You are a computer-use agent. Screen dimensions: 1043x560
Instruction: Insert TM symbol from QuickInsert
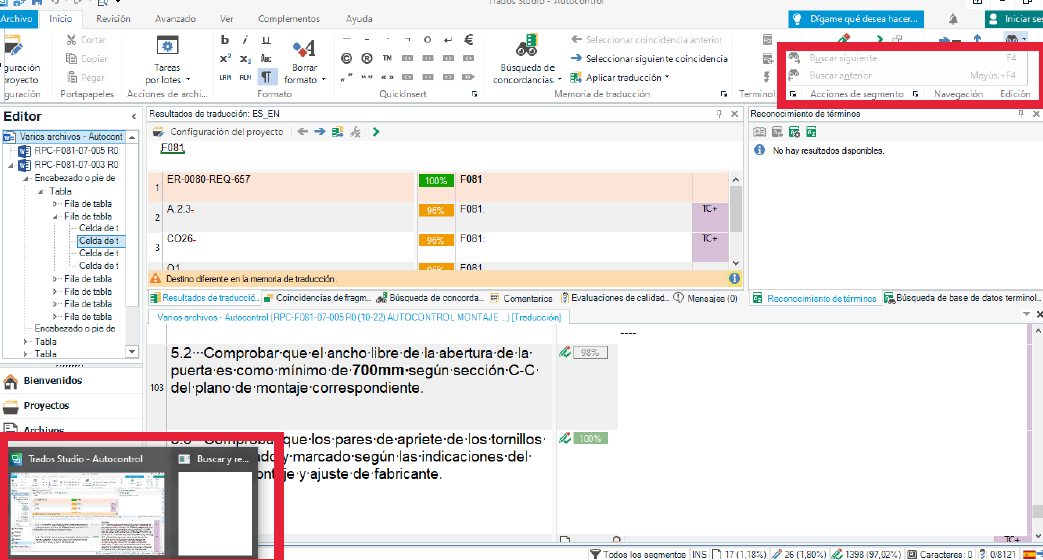pos(387,59)
